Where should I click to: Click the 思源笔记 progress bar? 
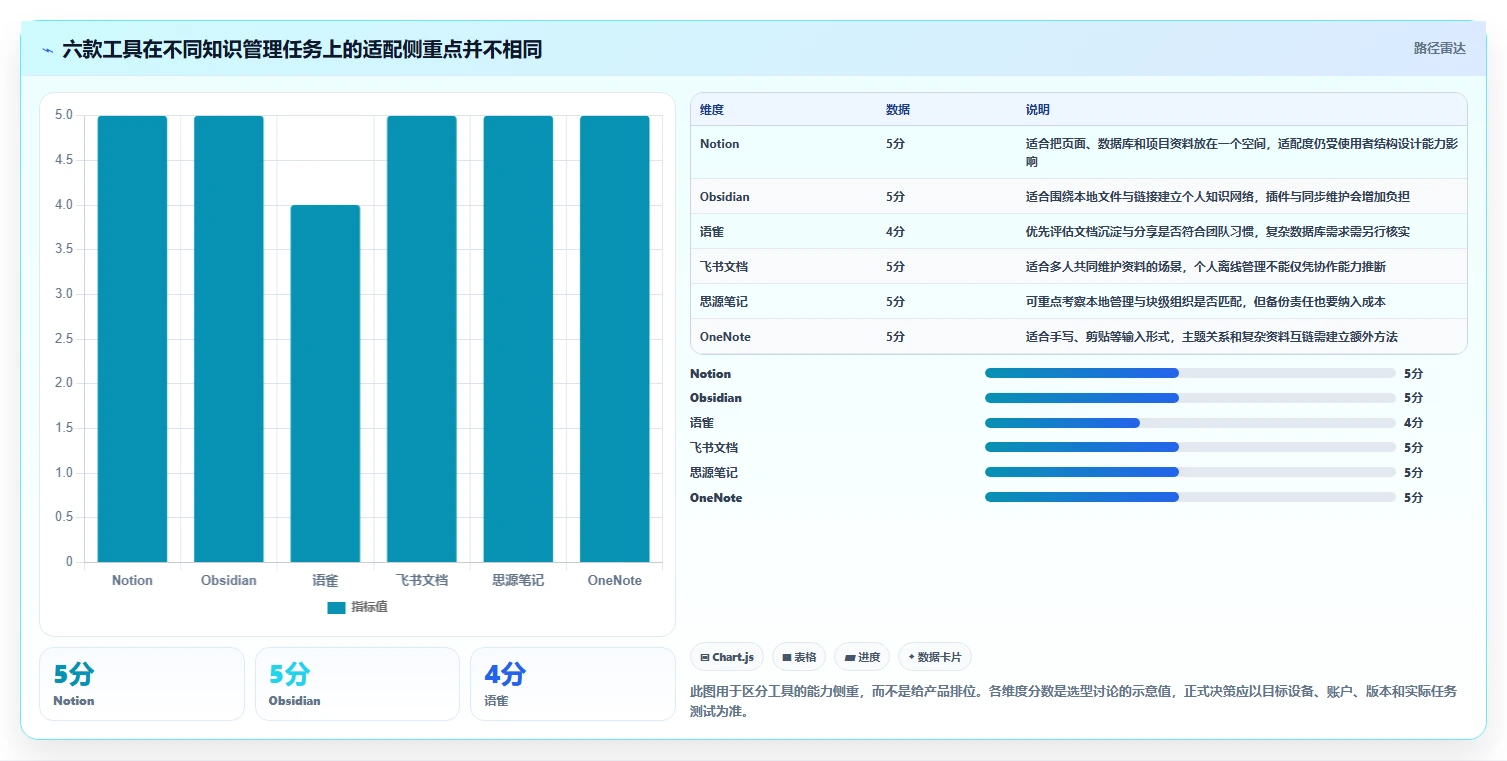coord(1190,472)
